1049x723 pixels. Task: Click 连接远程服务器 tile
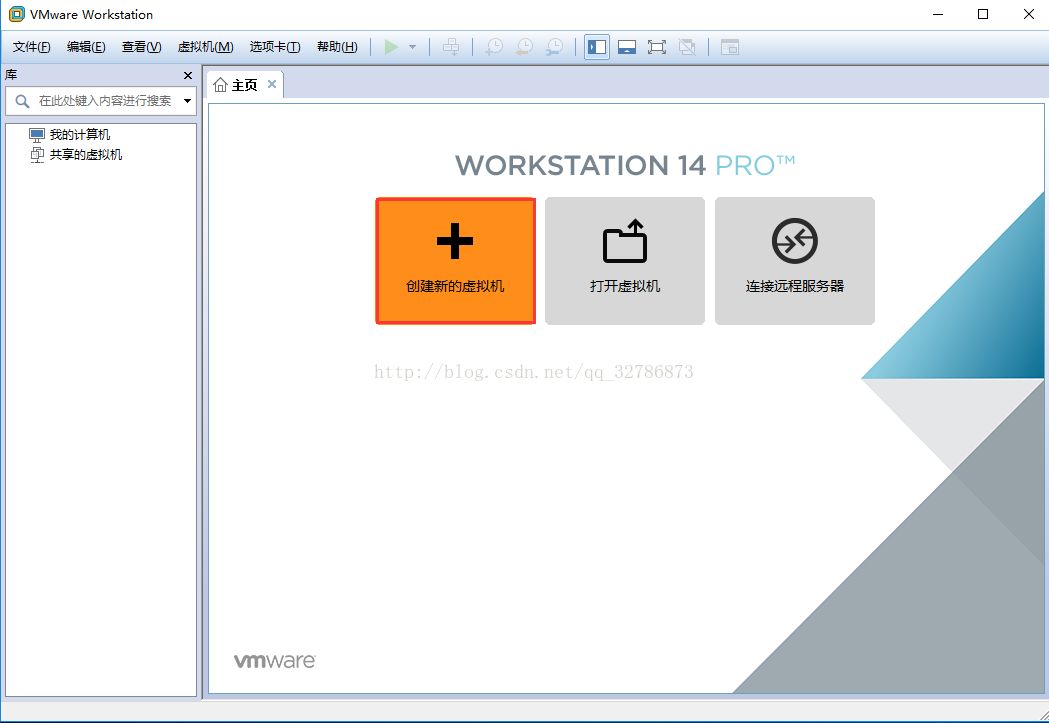coord(795,261)
